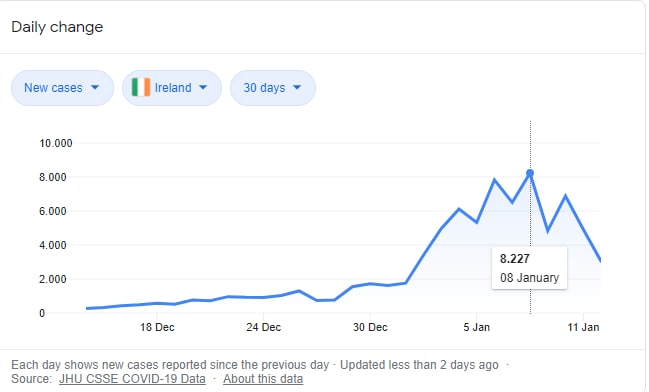Click the 08 January data point
This screenshot has height=392, width=649.
click(530, 173)
